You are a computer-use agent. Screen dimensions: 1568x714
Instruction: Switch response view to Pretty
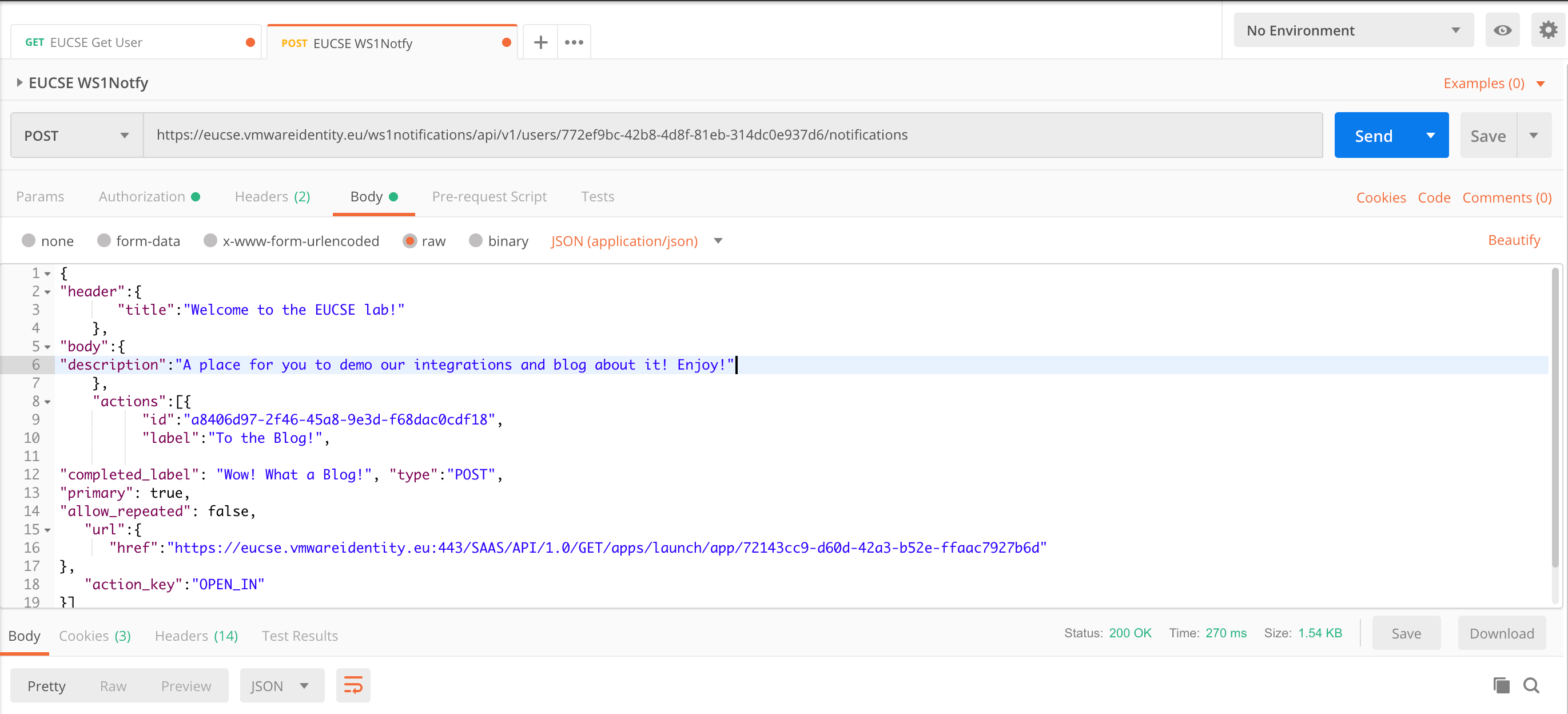[46, 686]
